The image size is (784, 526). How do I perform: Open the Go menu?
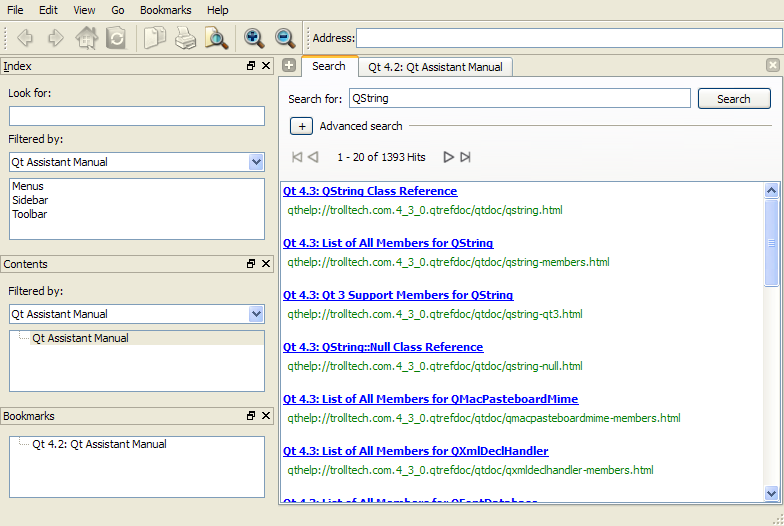(118, 10)
